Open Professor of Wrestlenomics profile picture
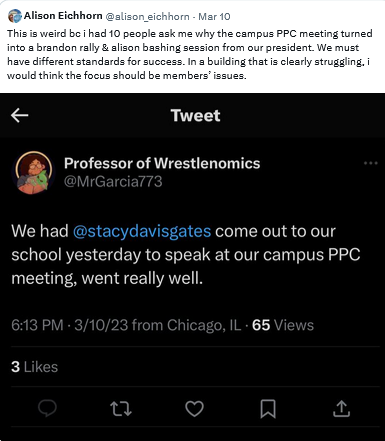The width and height of the screenshot is (385, 441). pos(33,172)
